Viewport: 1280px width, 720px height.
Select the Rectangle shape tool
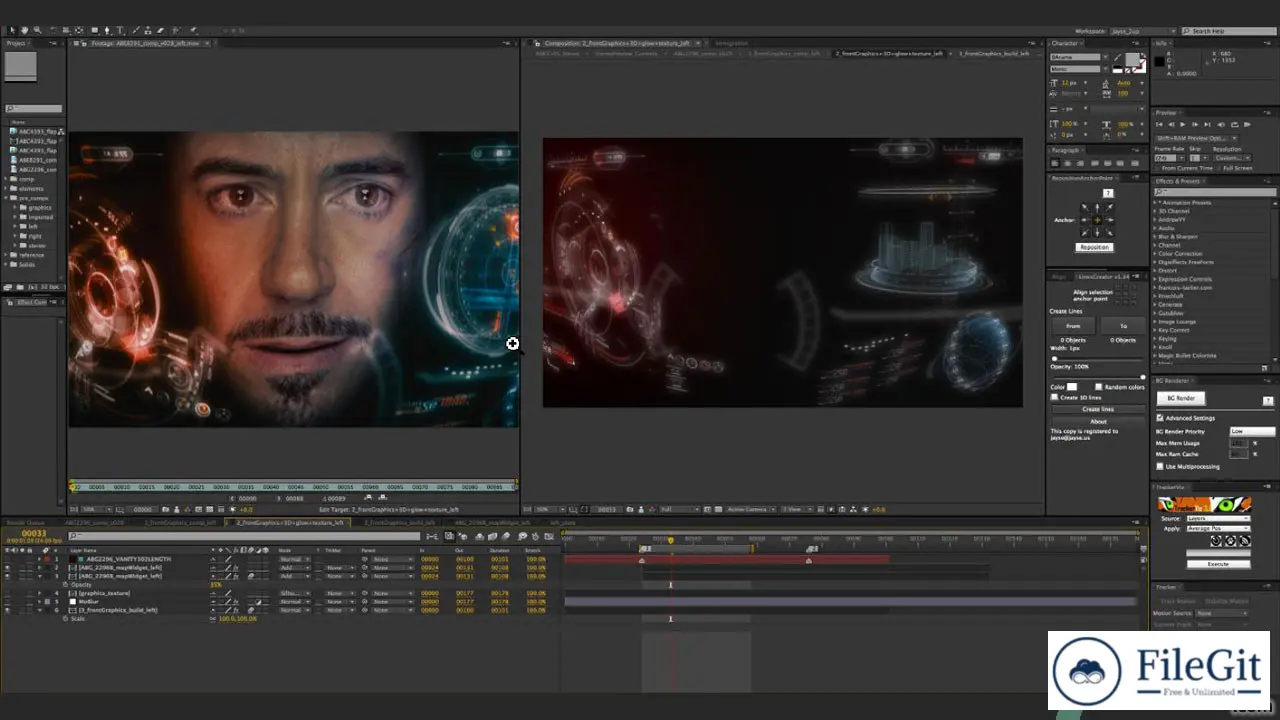pos(94,30)
